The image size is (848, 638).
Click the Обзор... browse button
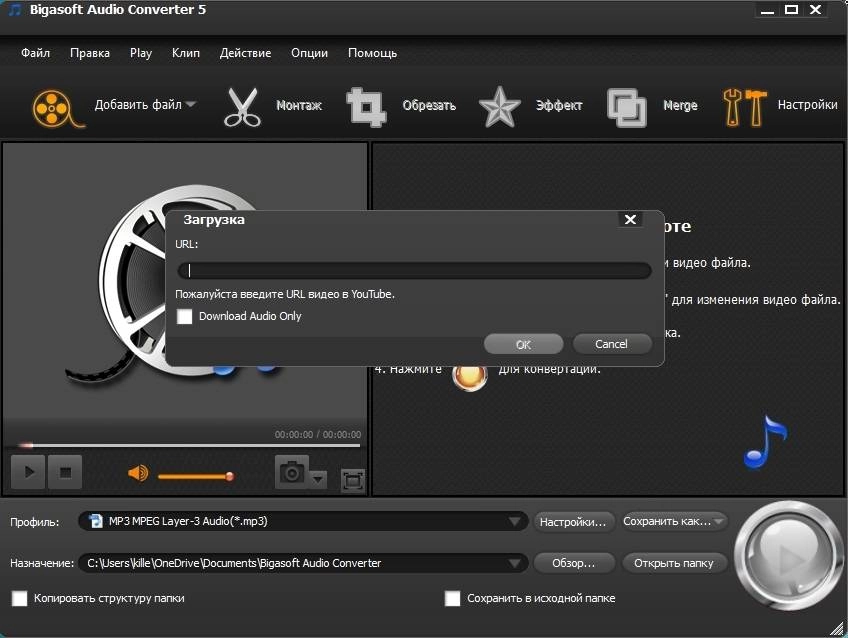(574, 563)
